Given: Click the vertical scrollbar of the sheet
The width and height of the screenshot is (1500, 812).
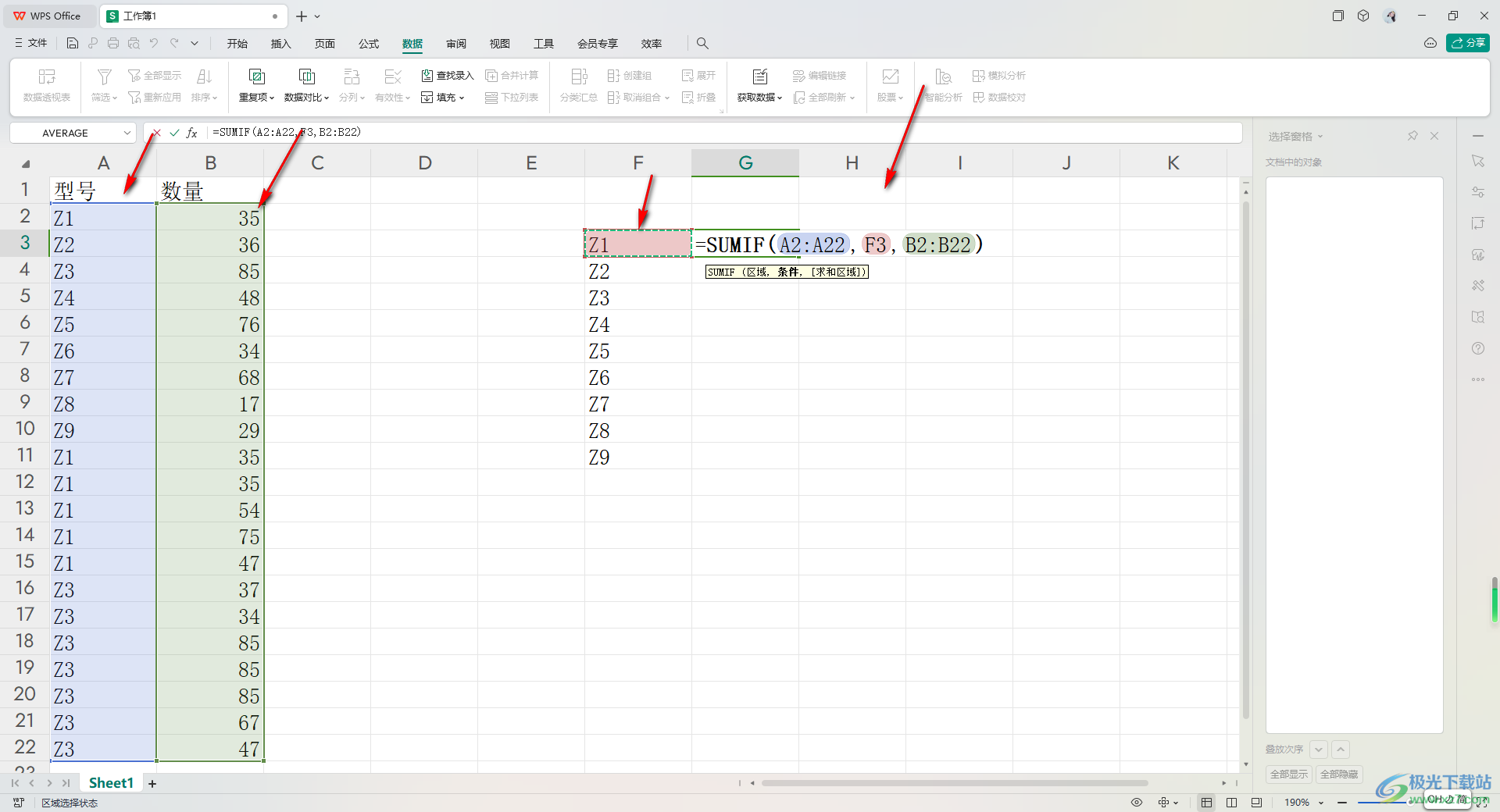Looking at the screenshot, I should [x=1246, y=461].
